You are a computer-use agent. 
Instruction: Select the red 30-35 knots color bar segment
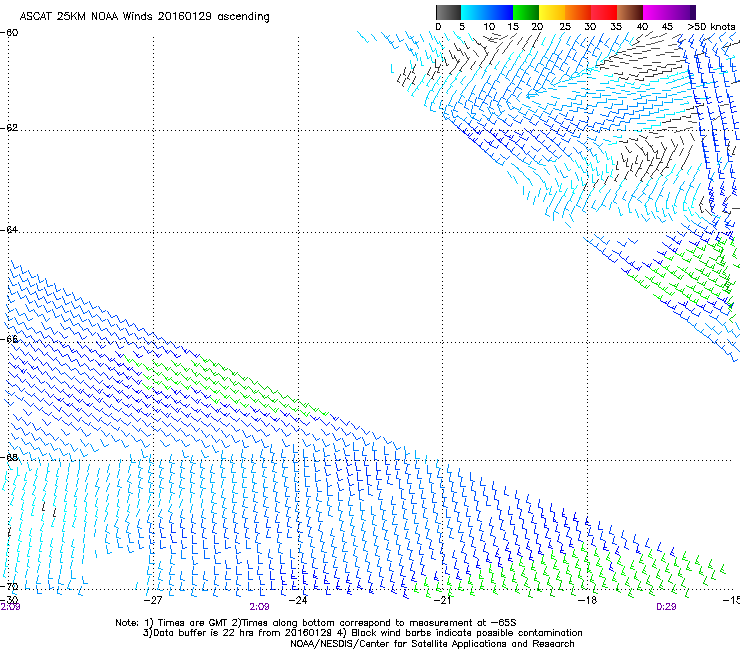point(604,12)
